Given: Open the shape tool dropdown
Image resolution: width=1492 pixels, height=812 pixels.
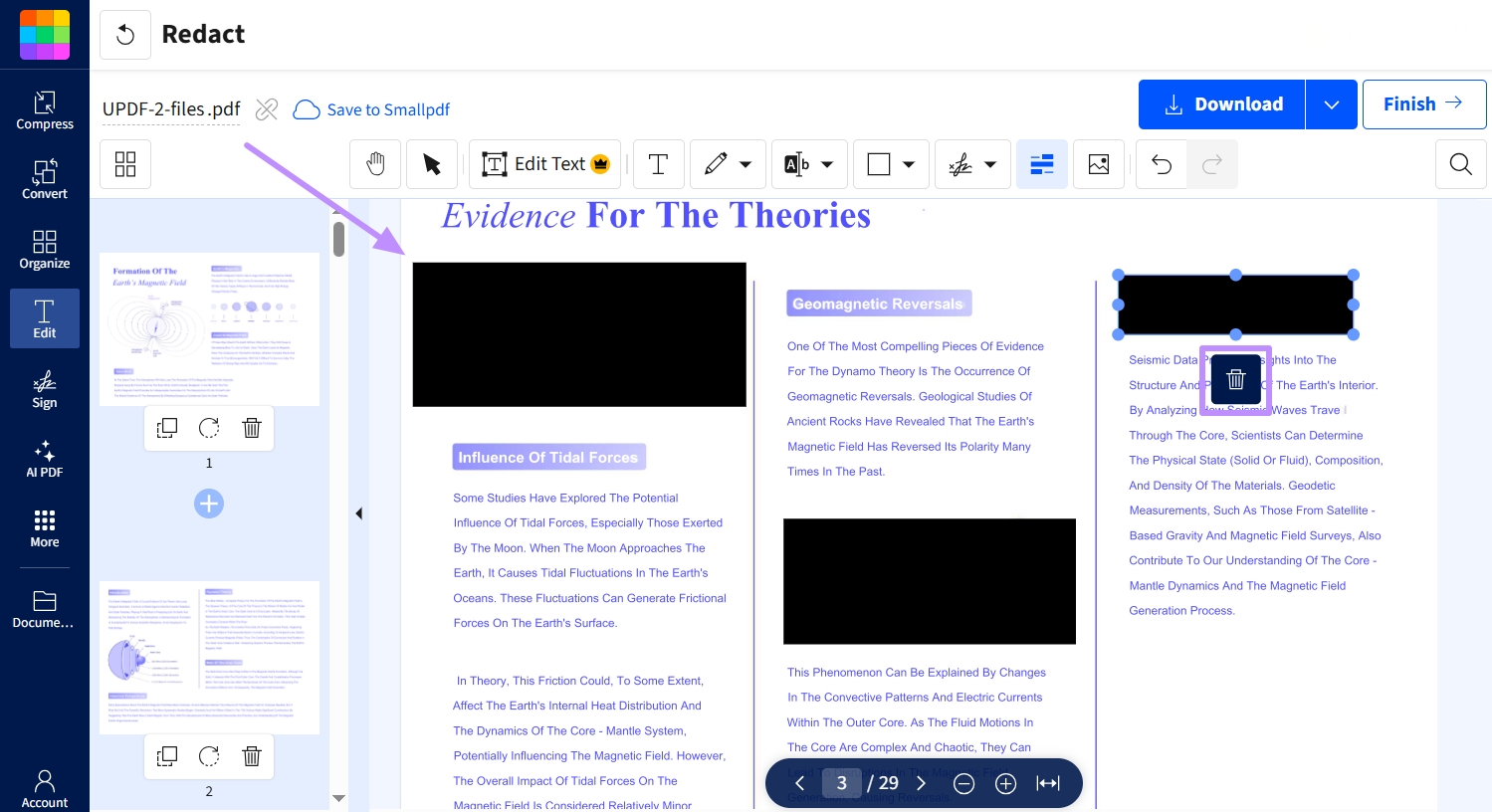Looking at the screenshot, I should point(908,163).
